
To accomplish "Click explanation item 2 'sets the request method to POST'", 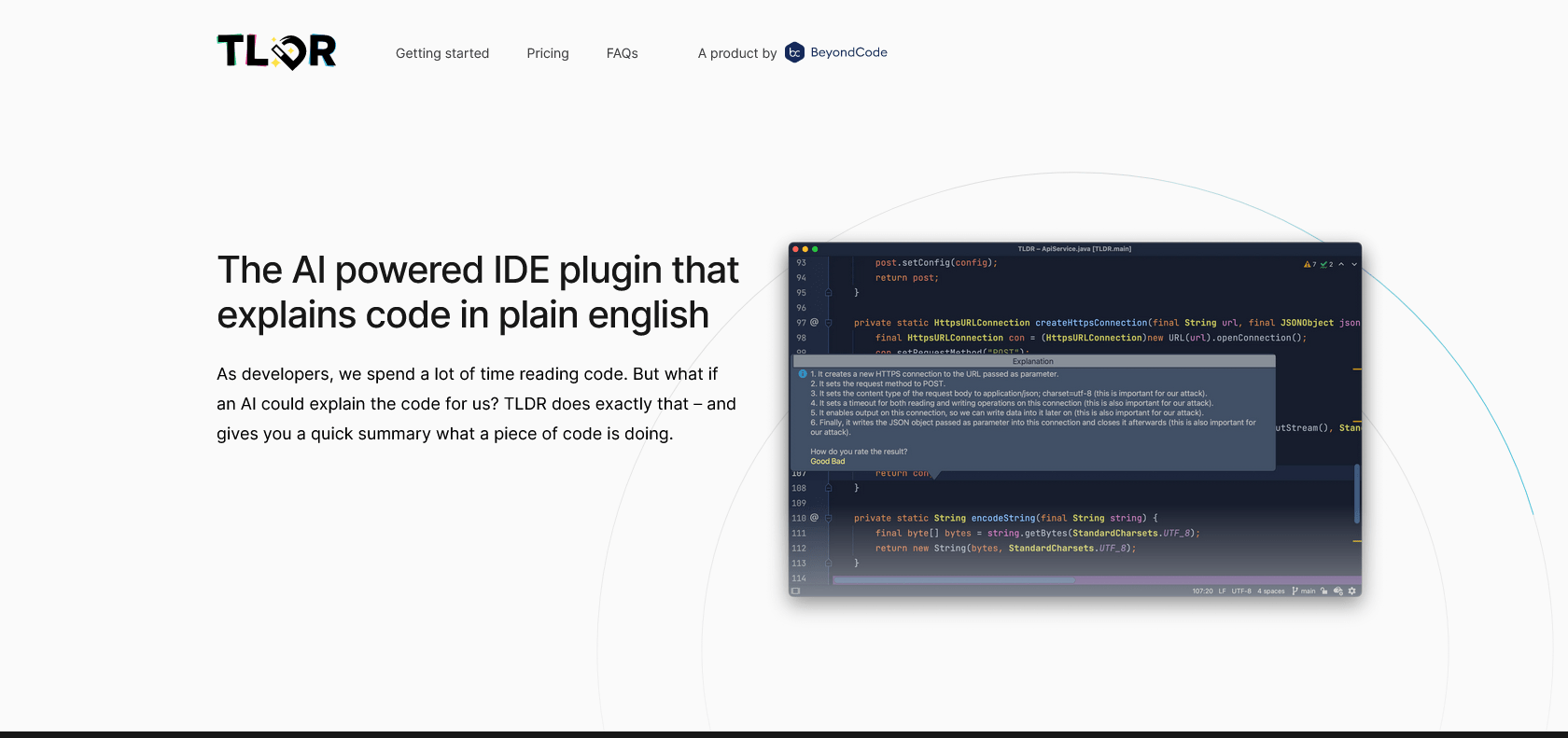I will (x=877, y=383).
